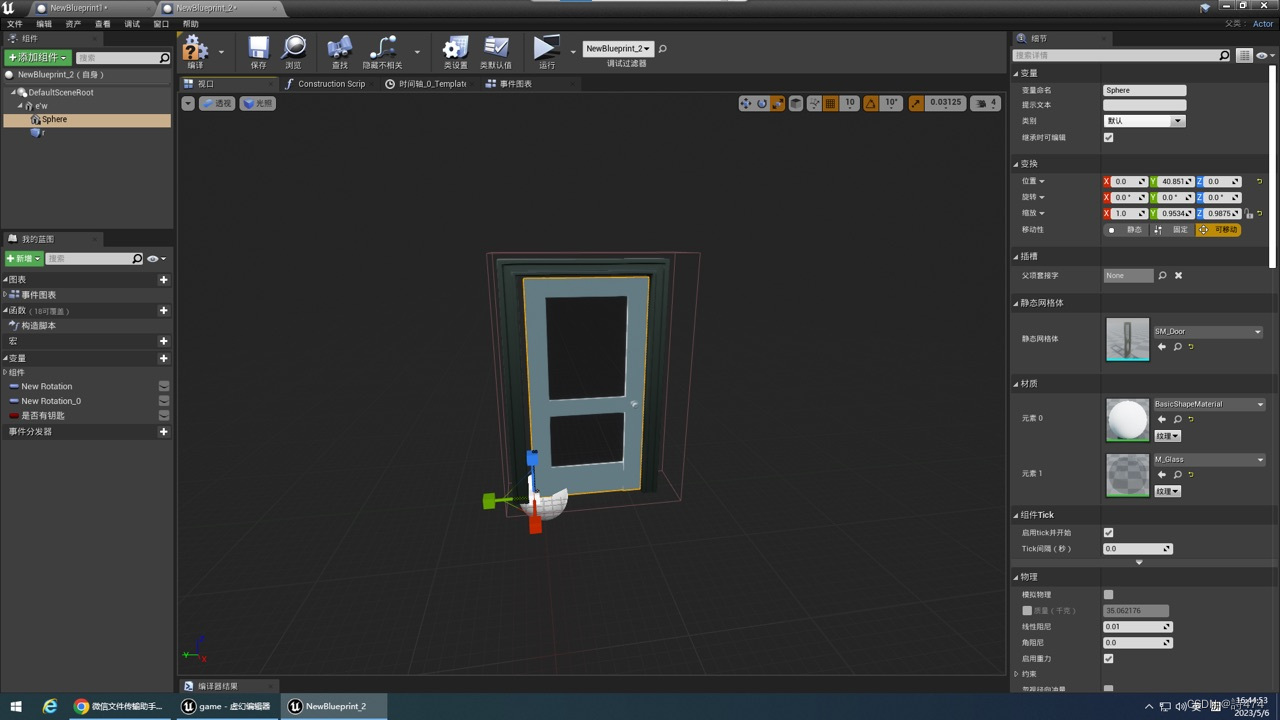Open the 窗口 (Window) menu
Screen dimensions: 1280x720
point(161,24)
